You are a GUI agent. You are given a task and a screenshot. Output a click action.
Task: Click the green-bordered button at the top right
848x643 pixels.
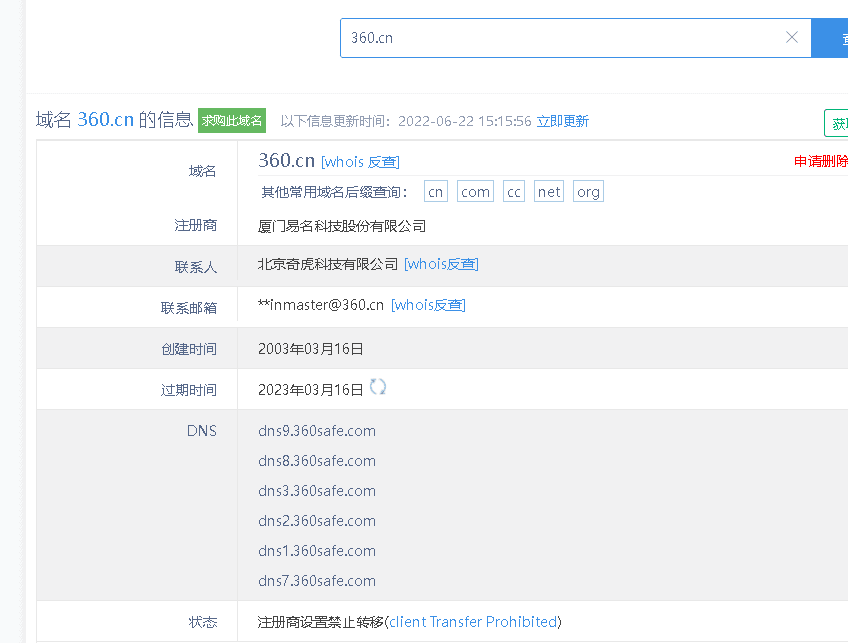pyautogui.click(x=836, y=123)
